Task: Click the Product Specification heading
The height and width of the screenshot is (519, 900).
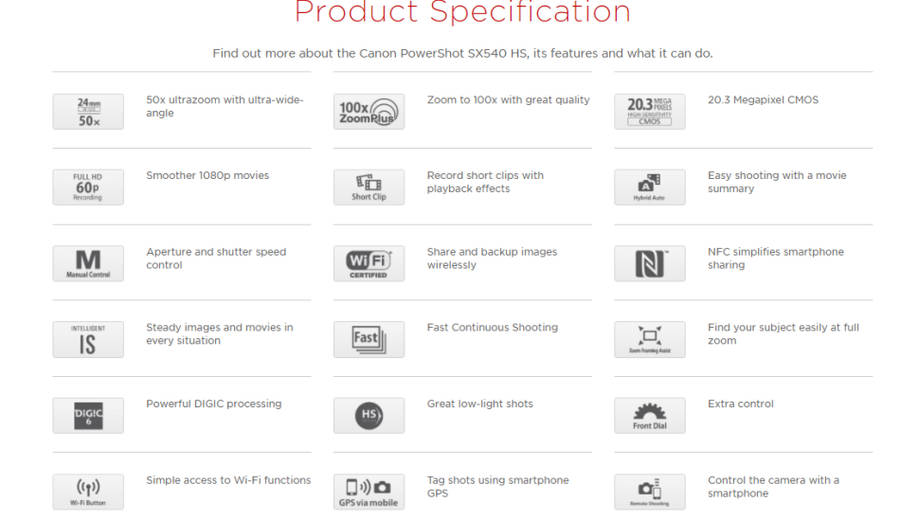Action: (462, 13)
